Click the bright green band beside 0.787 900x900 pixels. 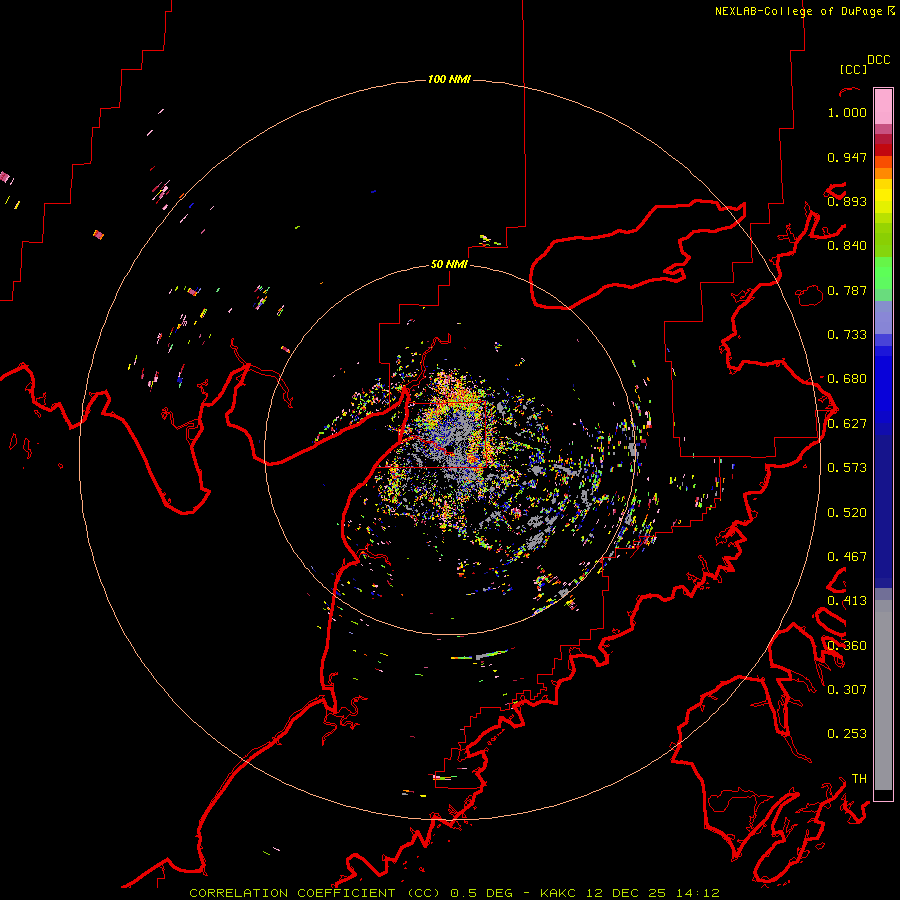pos(883,273)
